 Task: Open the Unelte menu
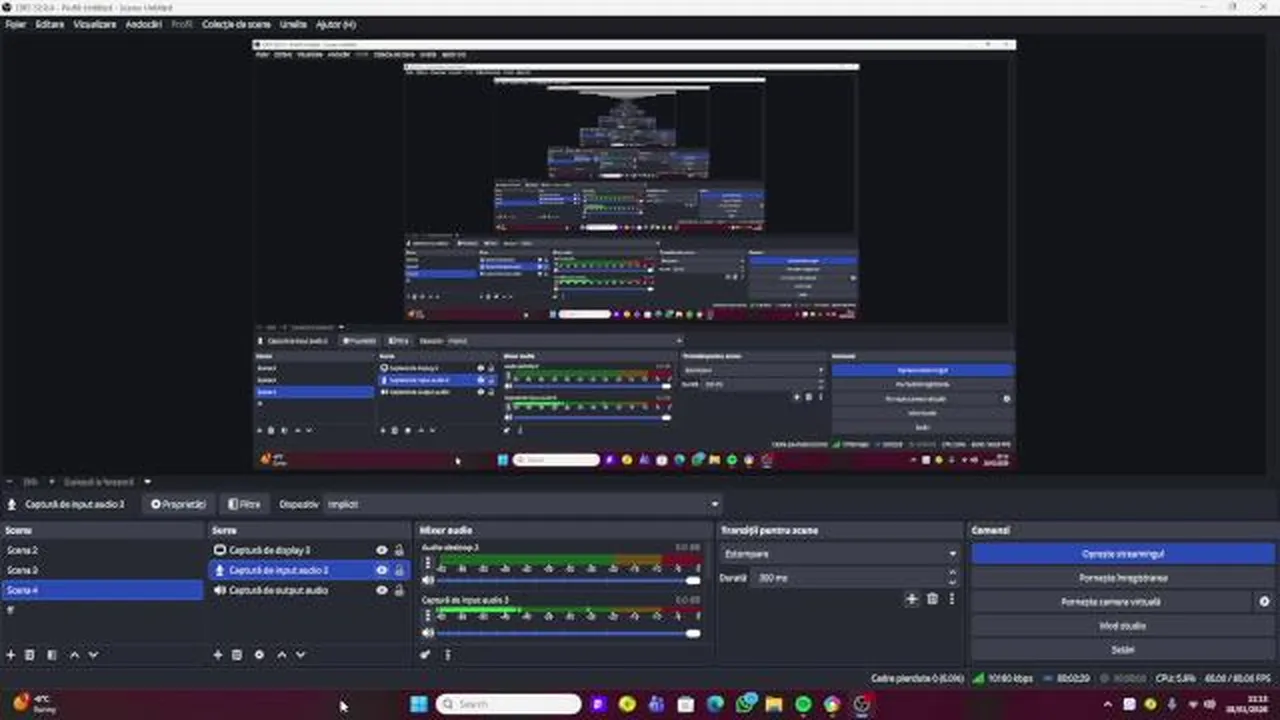tap(293, 24)
